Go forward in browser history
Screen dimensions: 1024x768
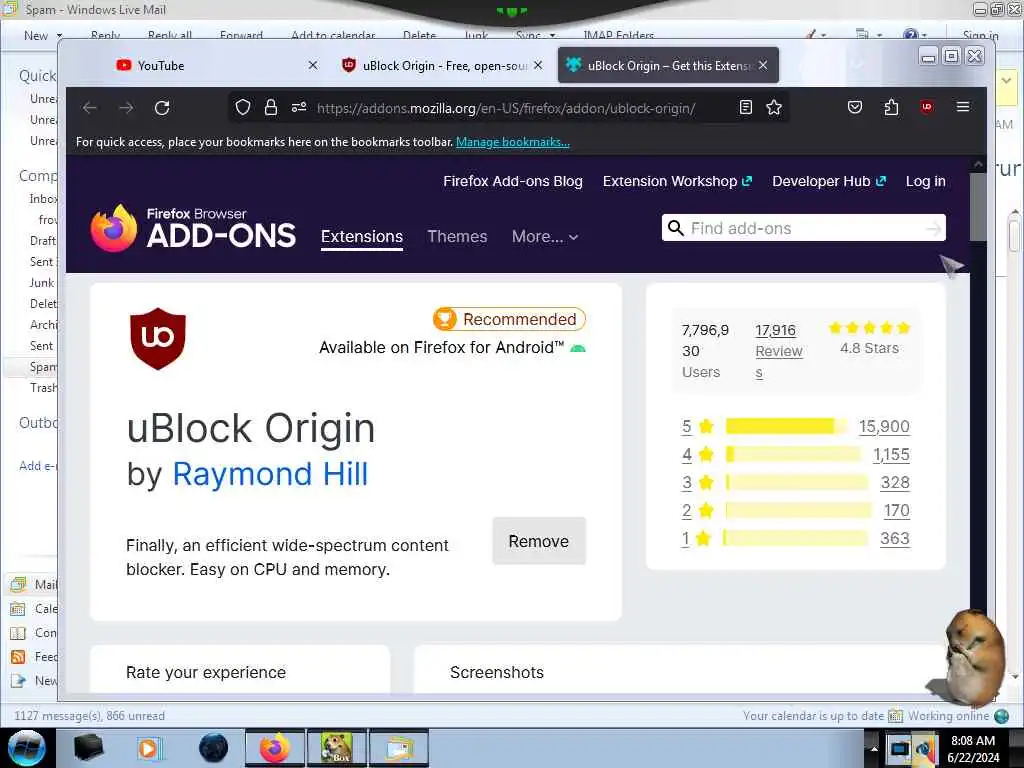click(x=126, y=108)
